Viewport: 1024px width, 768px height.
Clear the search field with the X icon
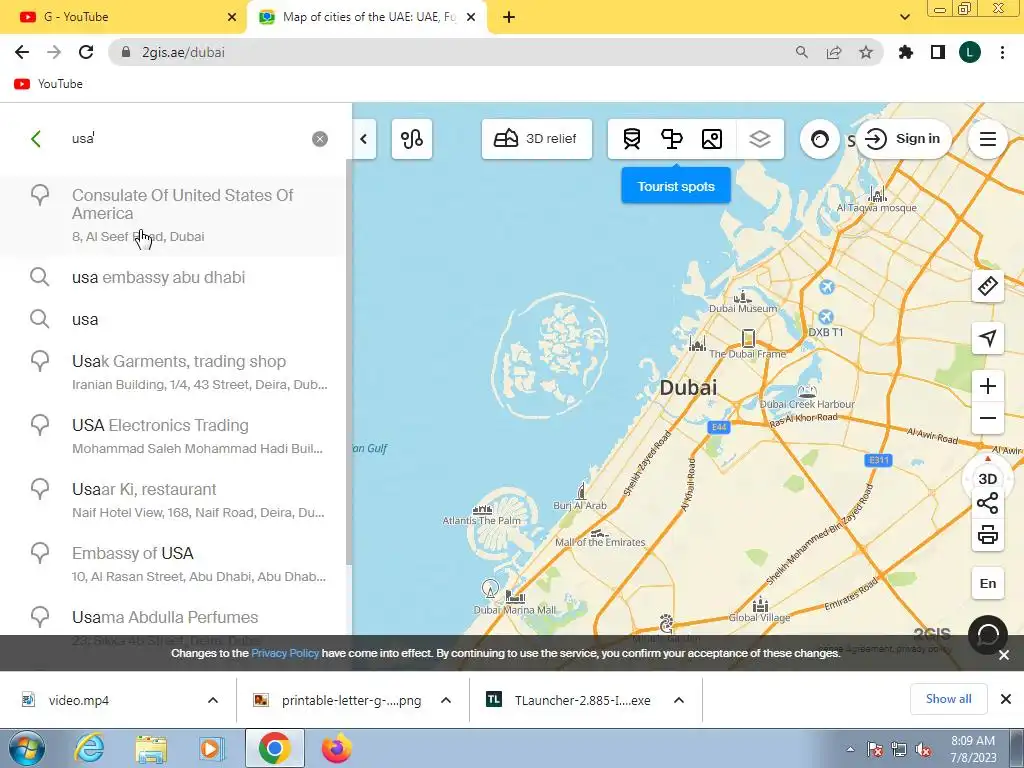[320, 138]
